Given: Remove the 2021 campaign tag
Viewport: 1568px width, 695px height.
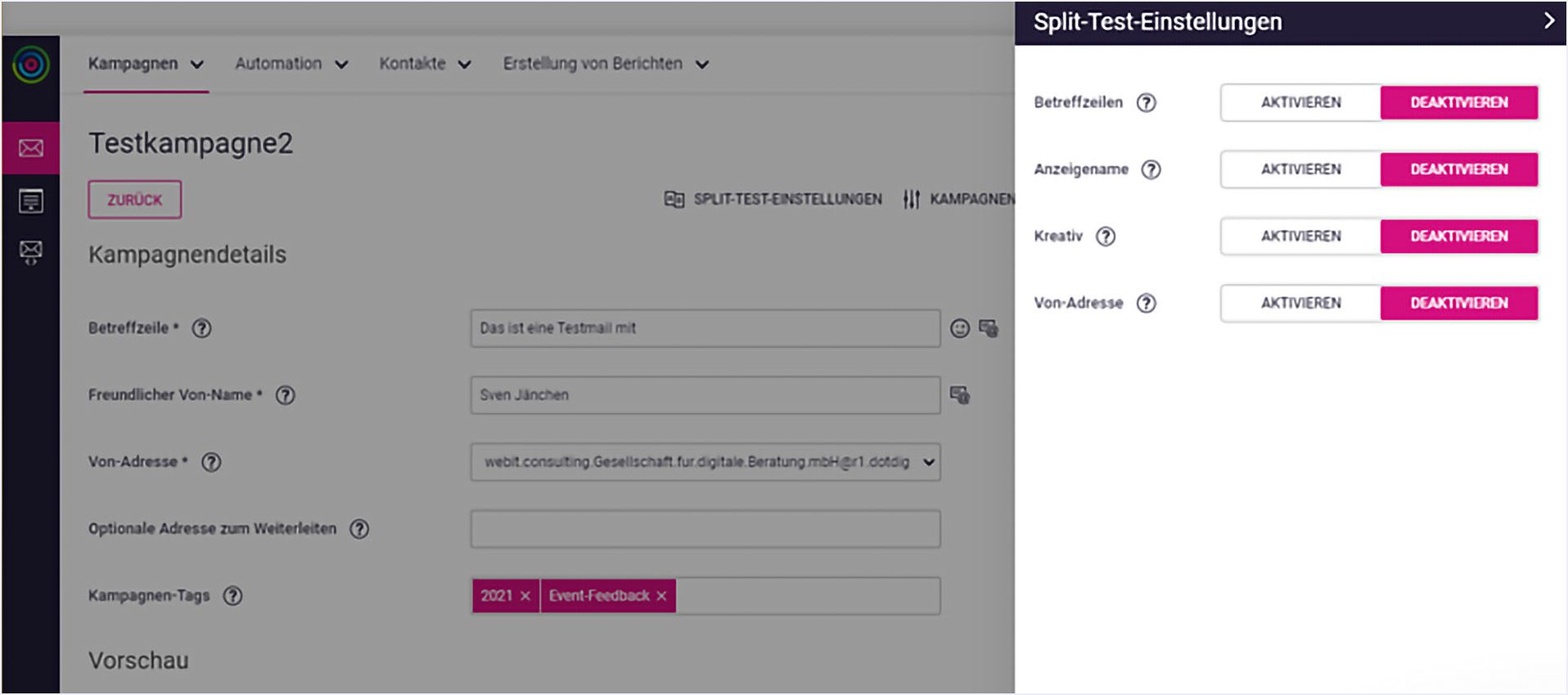Looking at the screenshot, I should pos(525,596).
